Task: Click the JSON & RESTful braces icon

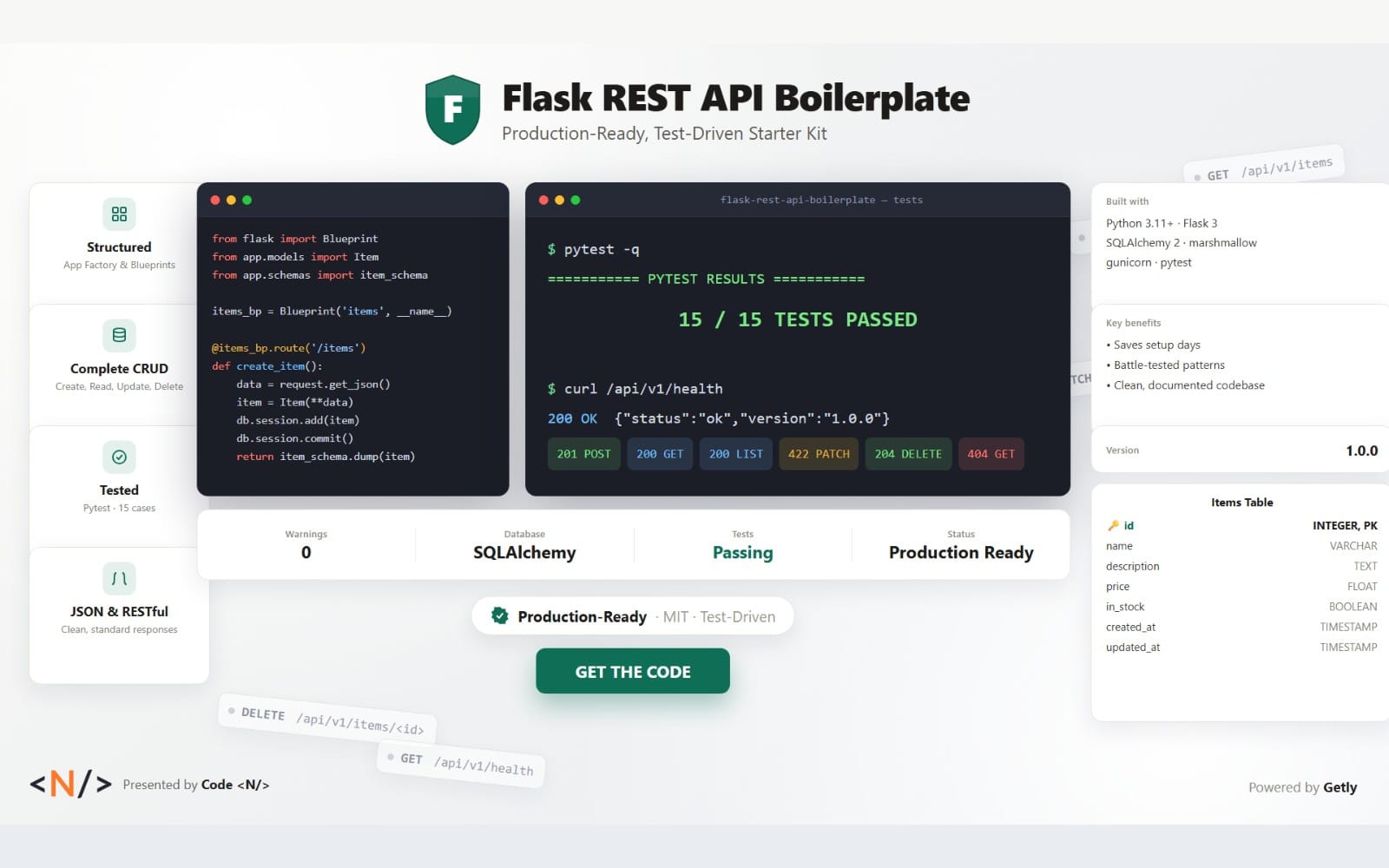Action: 119,578
